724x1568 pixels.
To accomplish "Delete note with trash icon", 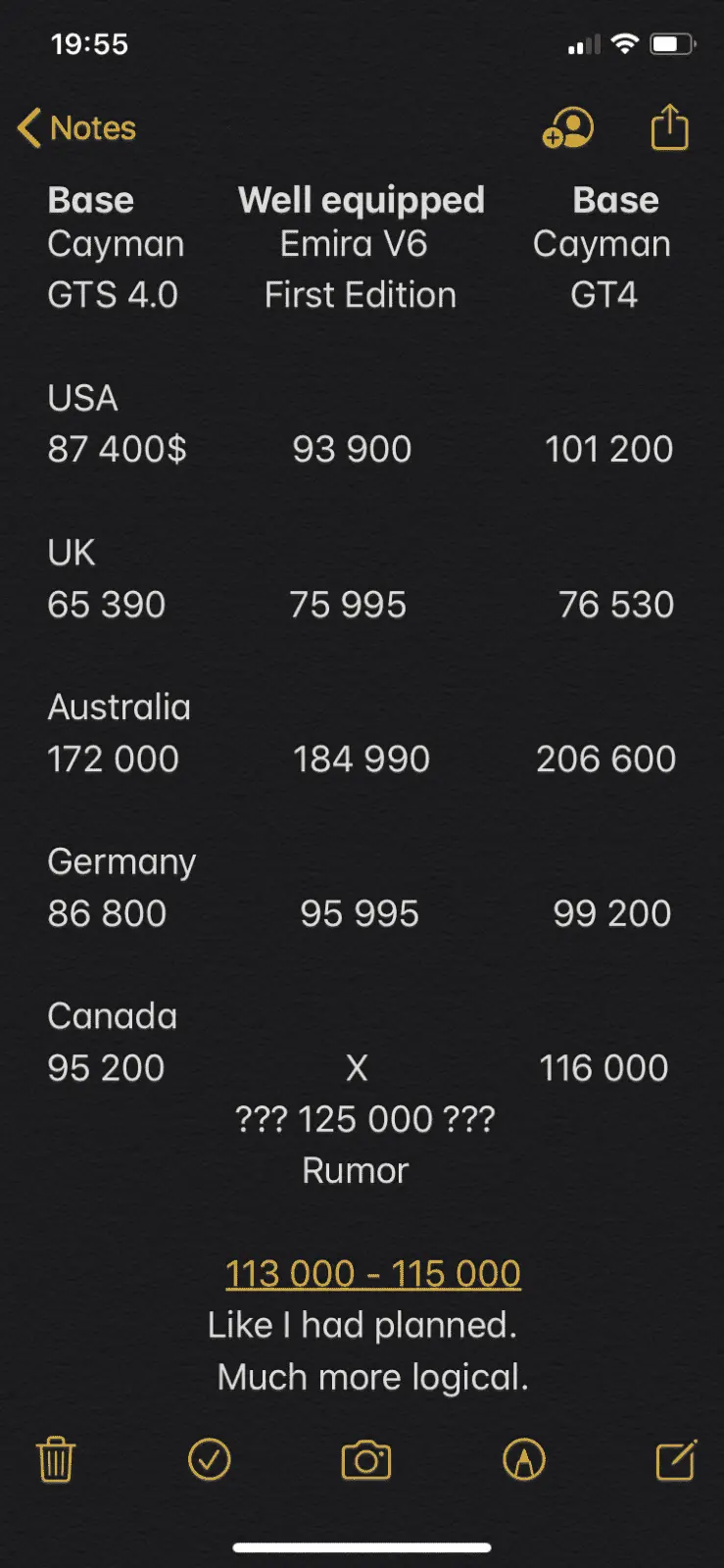I will (56, 1459).
